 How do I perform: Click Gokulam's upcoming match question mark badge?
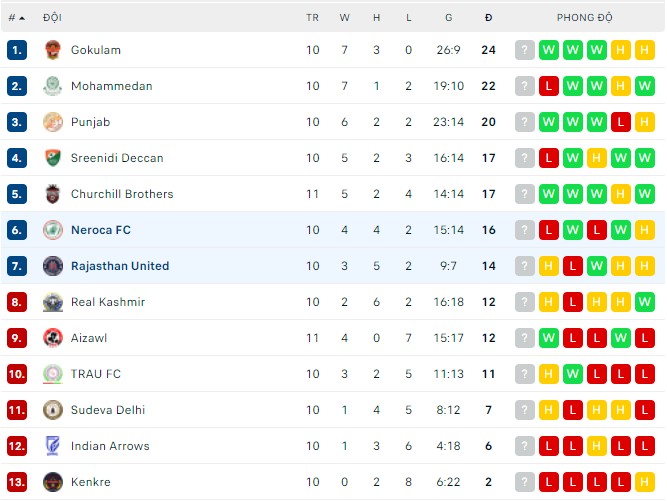(525, 50)
